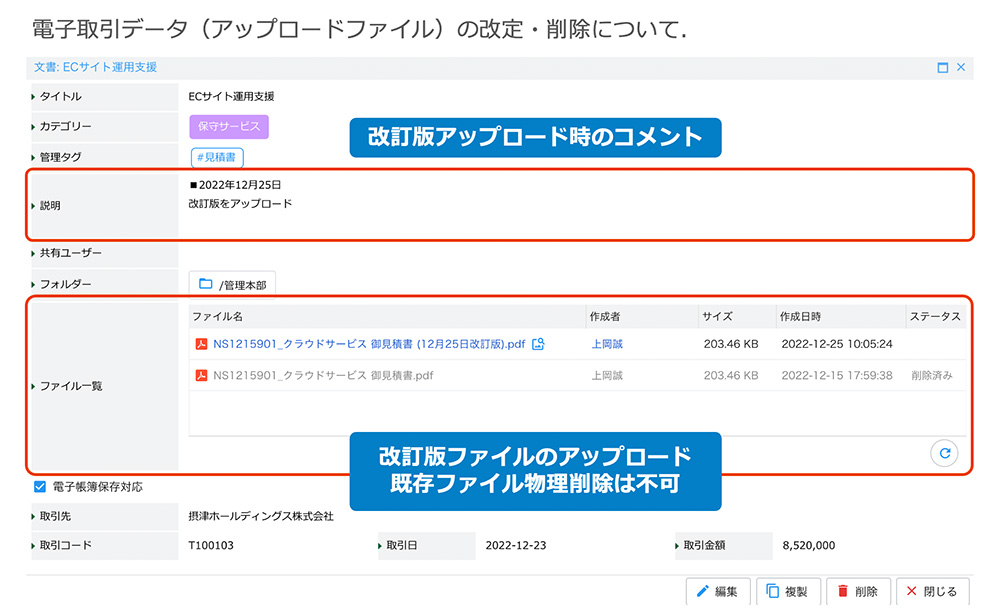This screenshot has width=1000, height=613.
Task: Click the dialog title 文書: ECサイト運用支援
Action: 96,67
